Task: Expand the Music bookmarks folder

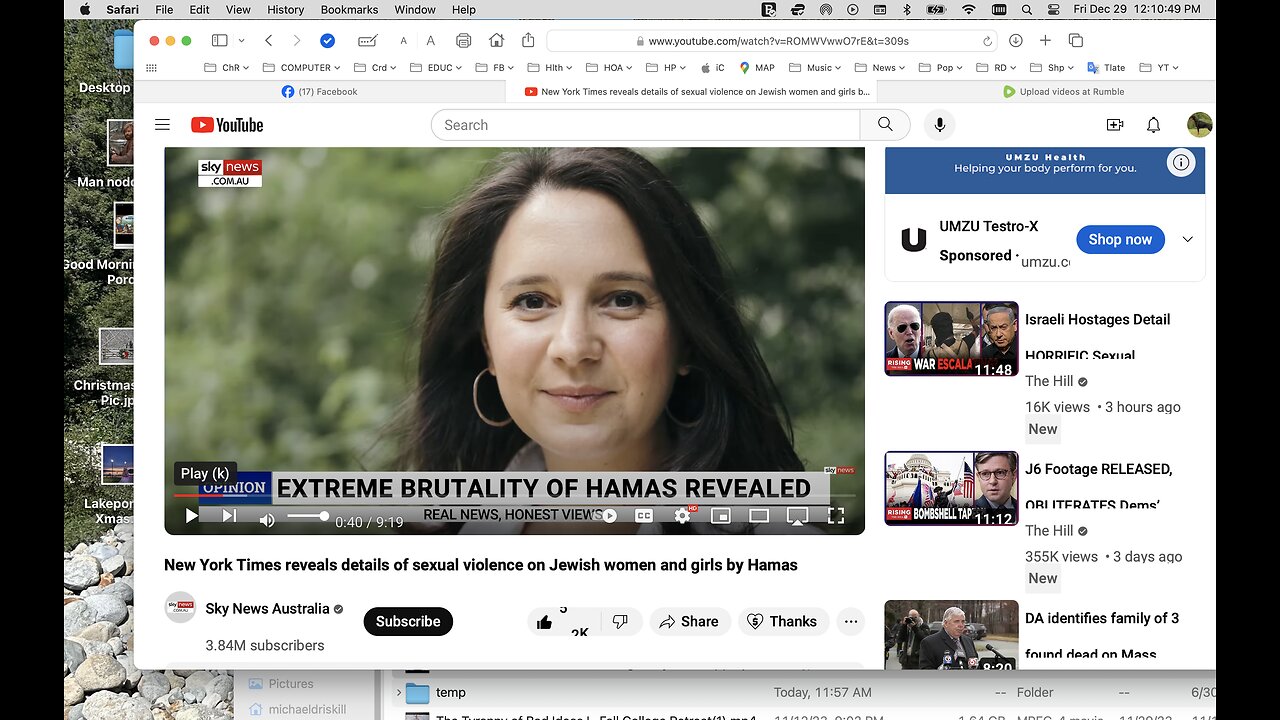Action: 815,68
